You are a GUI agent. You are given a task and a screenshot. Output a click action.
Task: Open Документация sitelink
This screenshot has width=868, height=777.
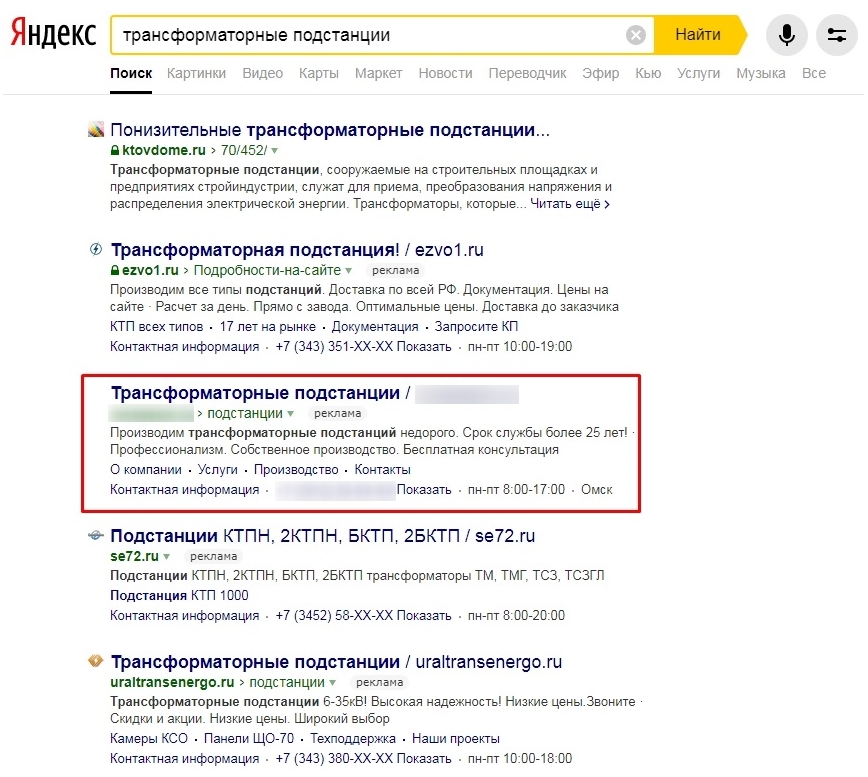click(x=375, y=327)
